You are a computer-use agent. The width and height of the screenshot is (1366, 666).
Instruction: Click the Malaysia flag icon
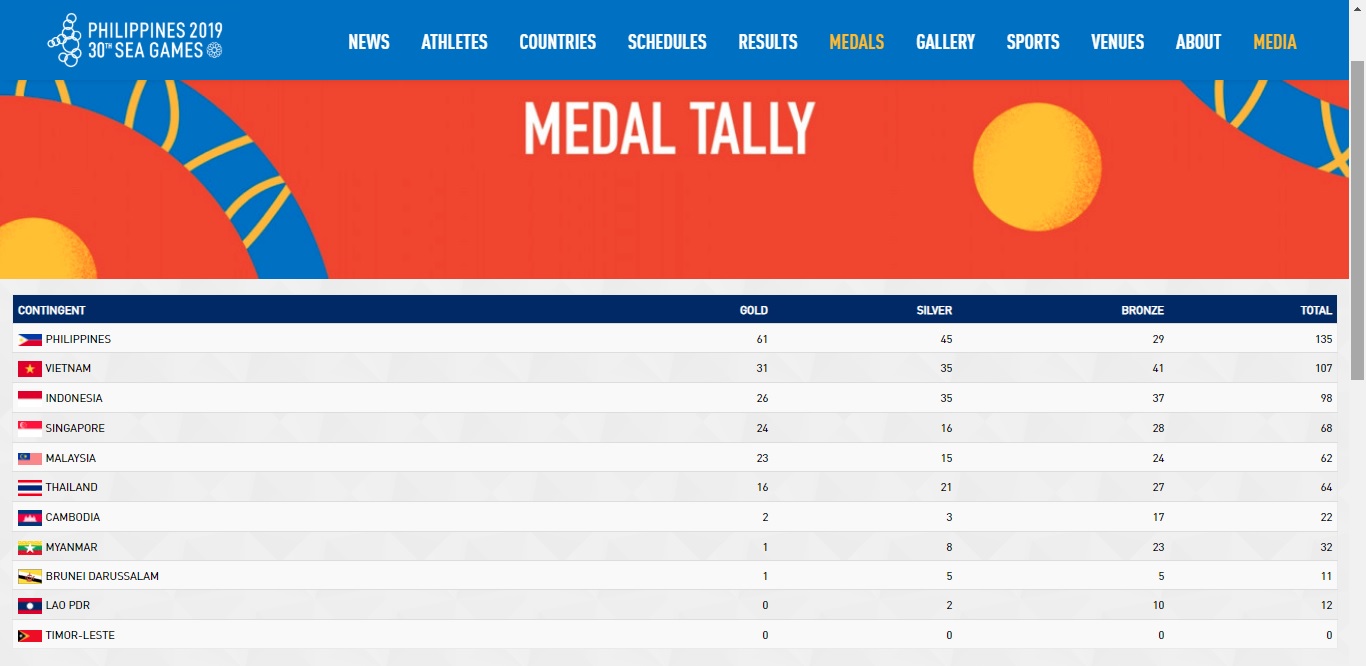click(29, 459)
